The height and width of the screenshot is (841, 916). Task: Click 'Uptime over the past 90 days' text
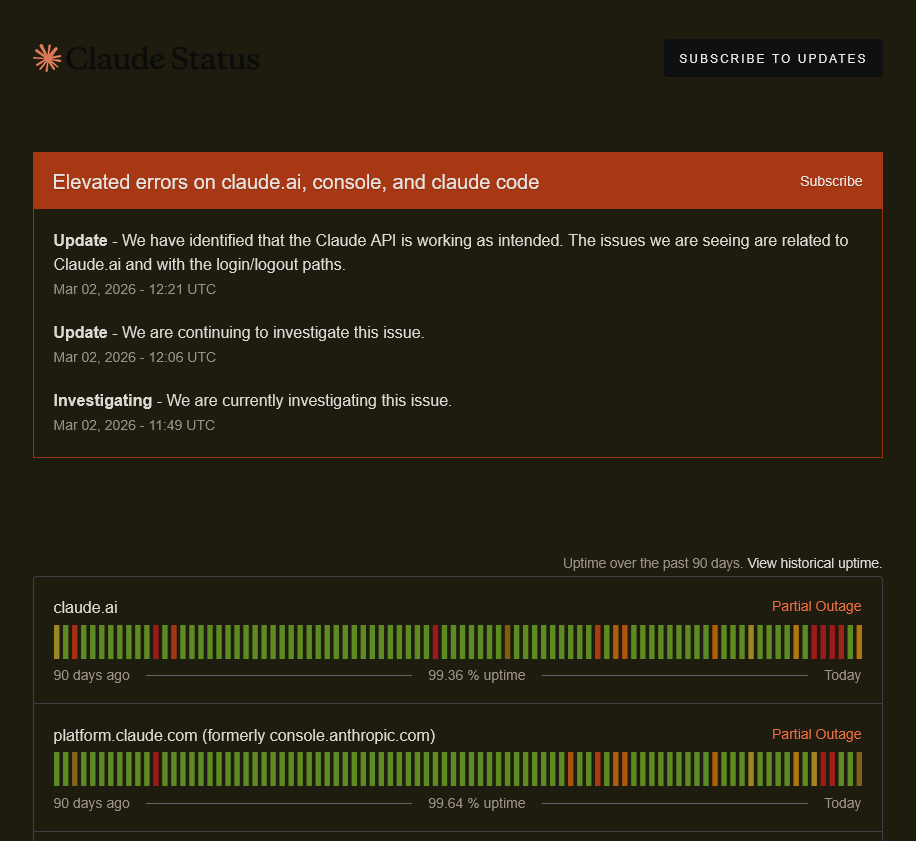tap(653, 563)
